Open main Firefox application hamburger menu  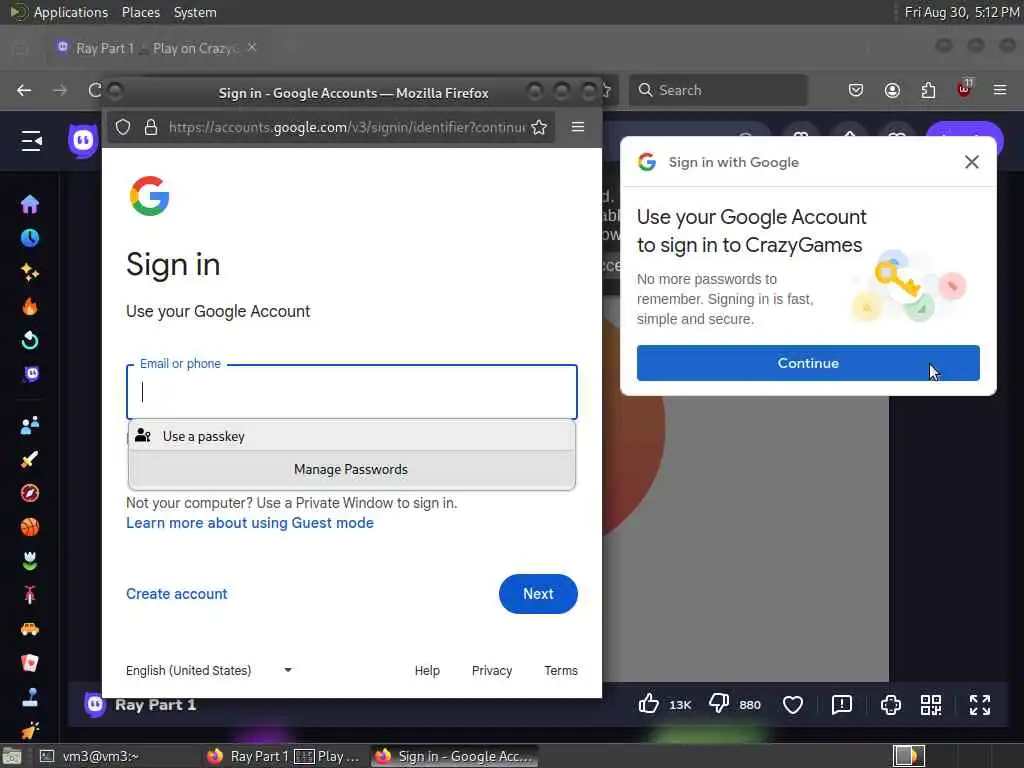(1000, 90)
